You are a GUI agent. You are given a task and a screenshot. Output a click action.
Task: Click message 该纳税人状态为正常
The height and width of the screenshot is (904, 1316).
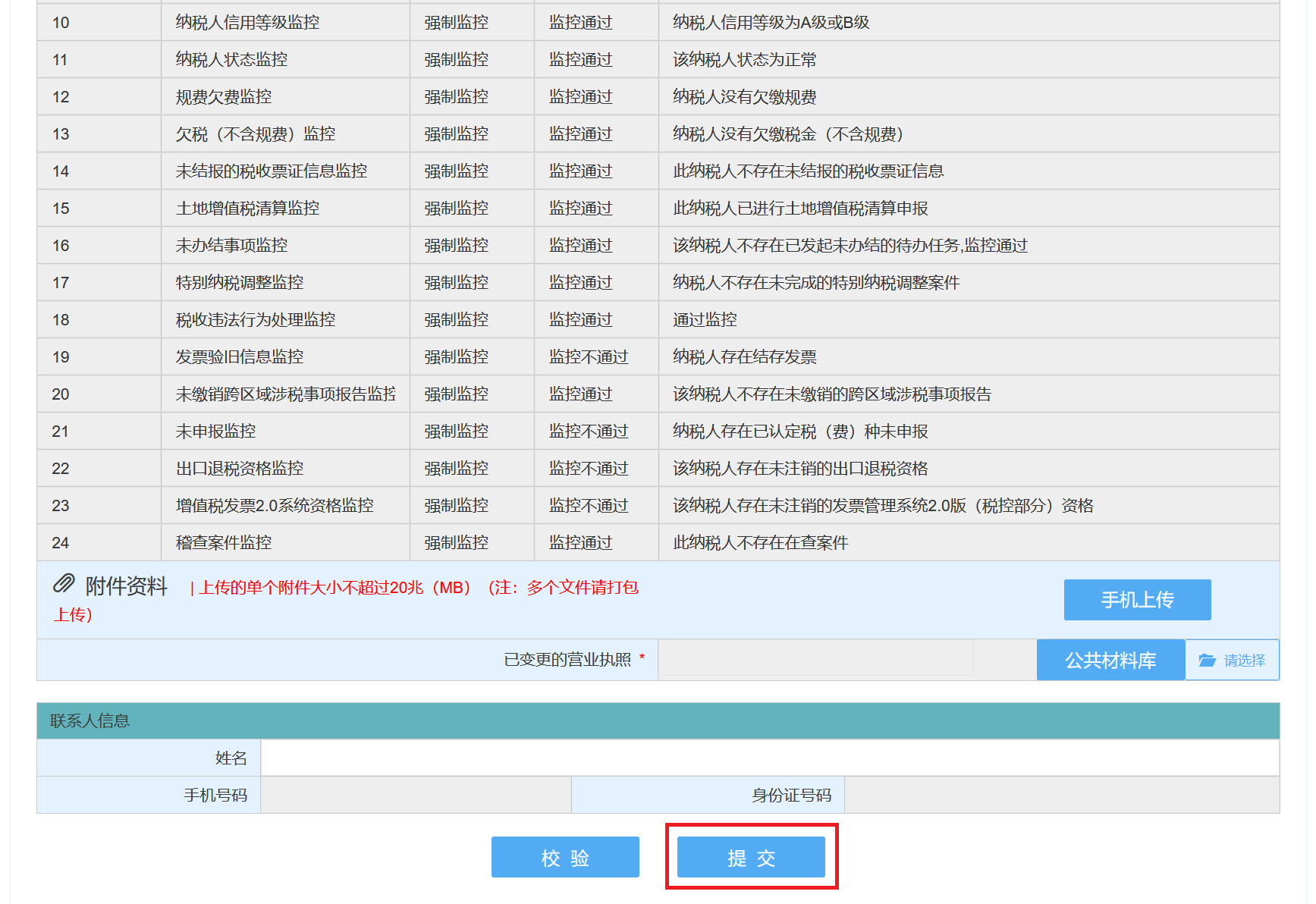[745, 59]
